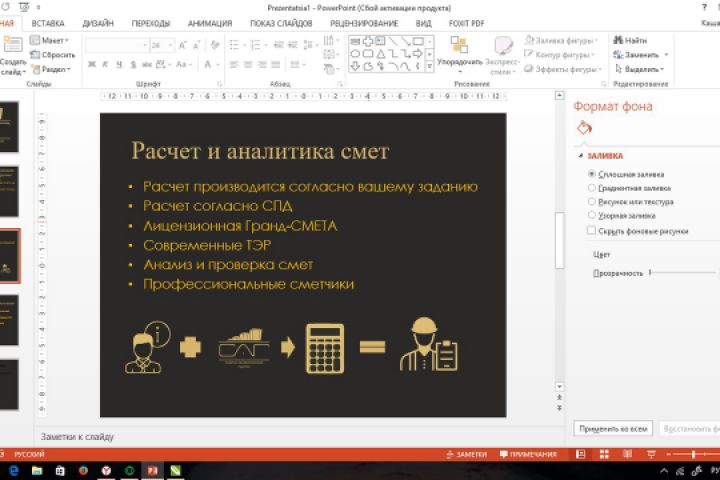Pick the triangle shape in the shapes gallery
The width and height of the screenshot is (720, 480).
pos(381,54)
